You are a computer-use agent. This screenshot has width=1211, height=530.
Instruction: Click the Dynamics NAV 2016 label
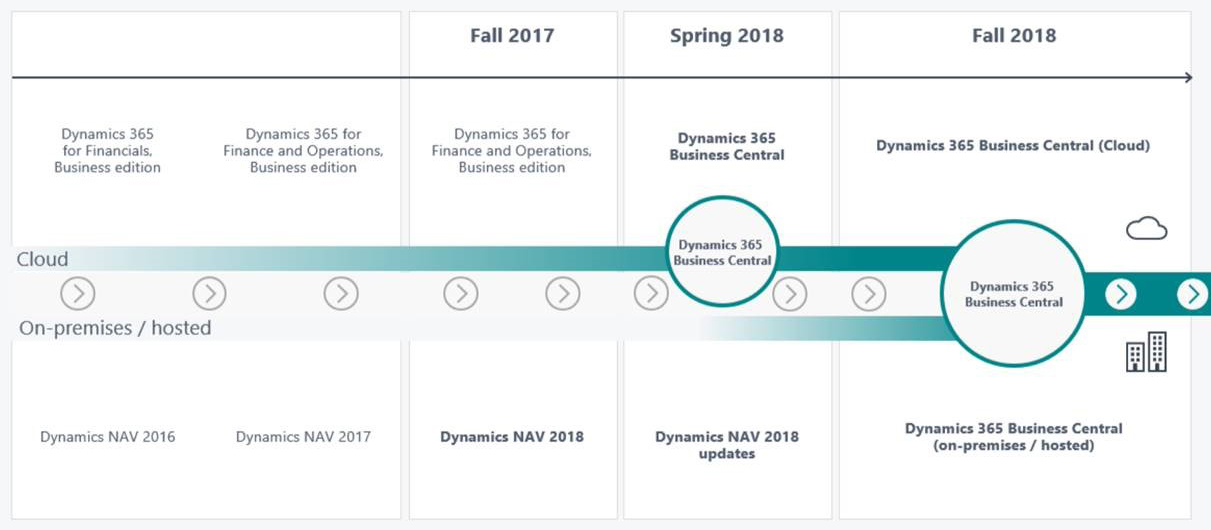107,437
